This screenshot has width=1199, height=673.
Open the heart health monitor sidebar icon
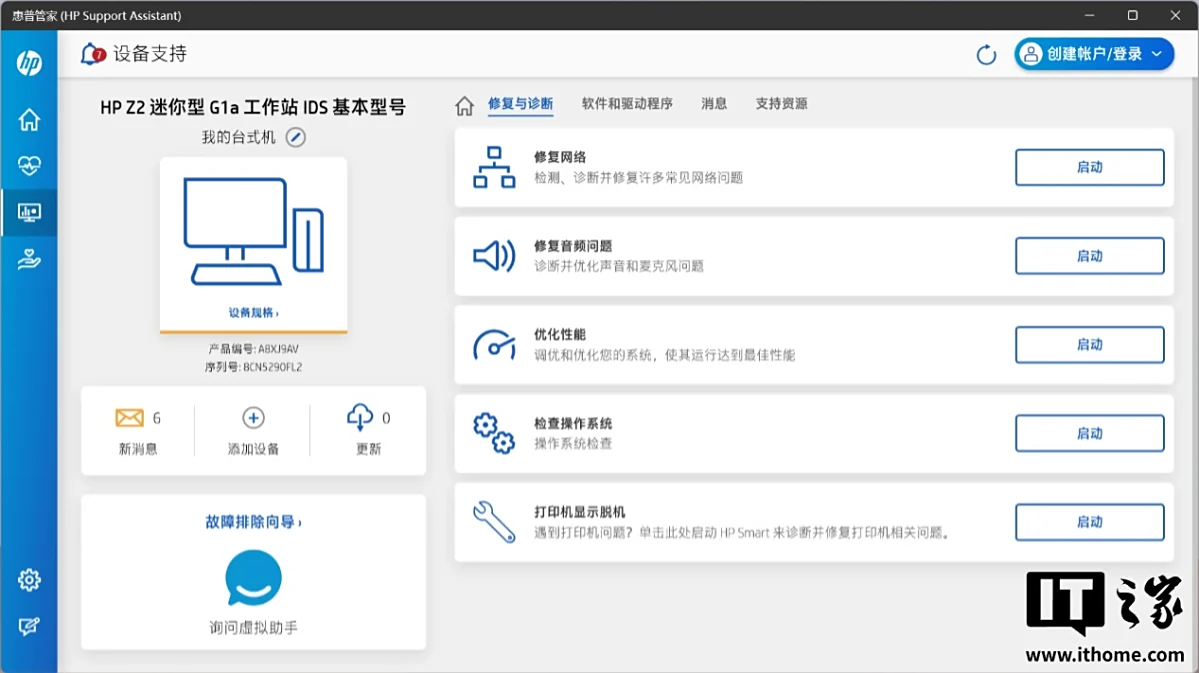[29, 166]
